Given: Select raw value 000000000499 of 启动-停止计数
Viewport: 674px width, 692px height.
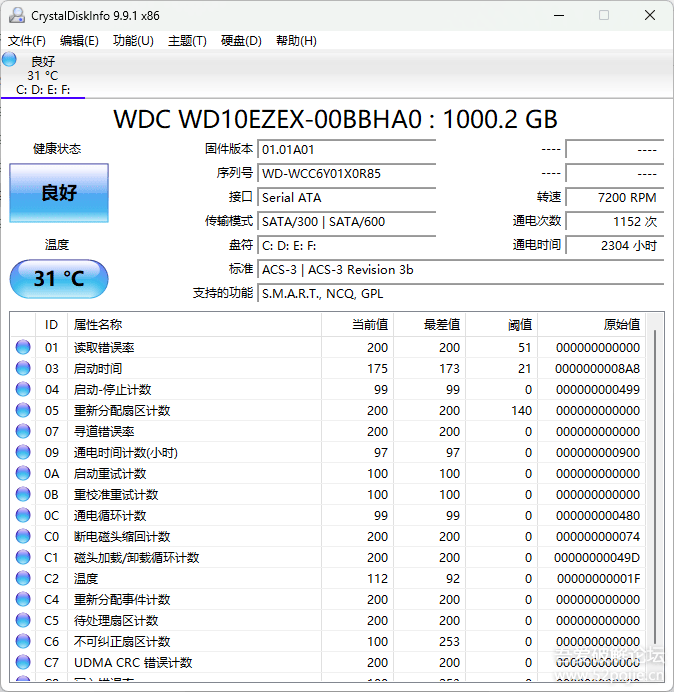Looking at the screenshot, I should (x=598, y=390).
